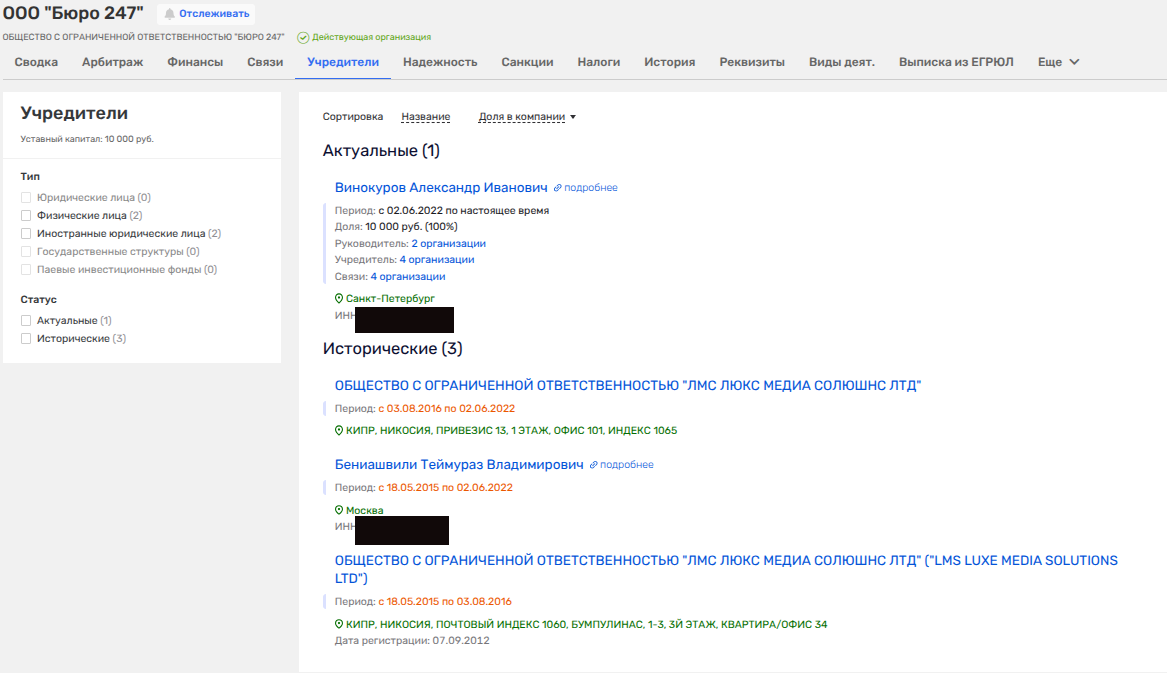The height and width of the screenshot is (673, 1167).
Task: Tick the Исторические status checkbox
Action: coord(27,339)
